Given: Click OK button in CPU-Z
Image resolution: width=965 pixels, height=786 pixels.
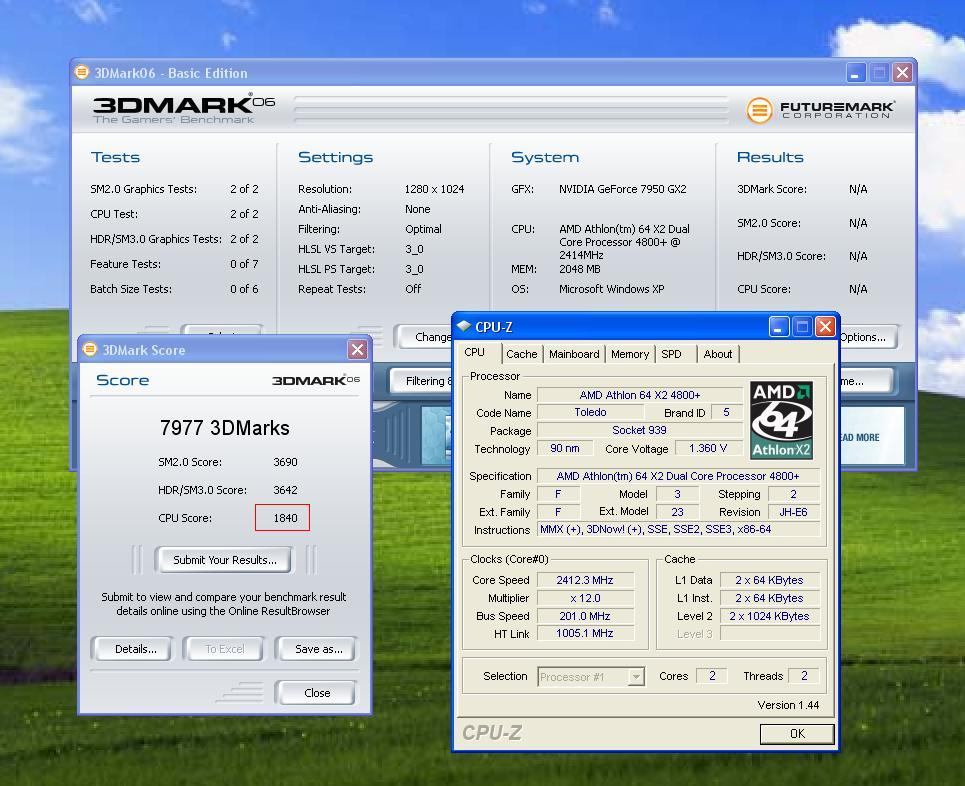Looking at the screenshot, I should click(797, 734).
